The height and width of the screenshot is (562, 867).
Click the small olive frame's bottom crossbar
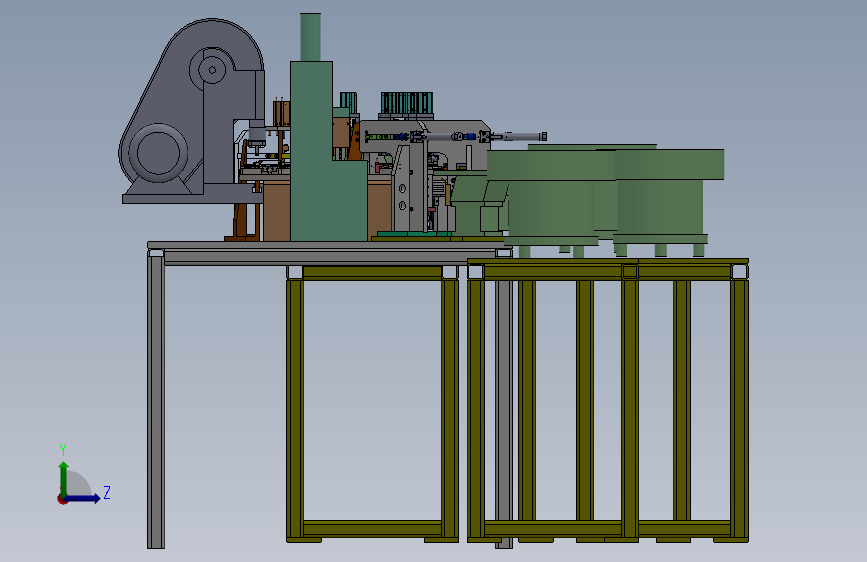coord(372,528)
